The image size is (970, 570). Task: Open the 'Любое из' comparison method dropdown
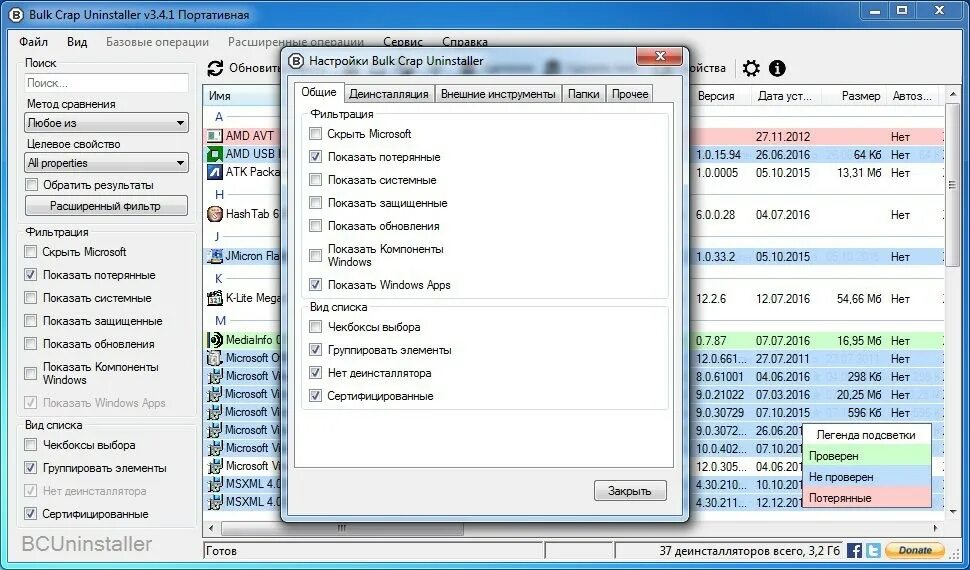pyautogui.click(x=106, y=123)
